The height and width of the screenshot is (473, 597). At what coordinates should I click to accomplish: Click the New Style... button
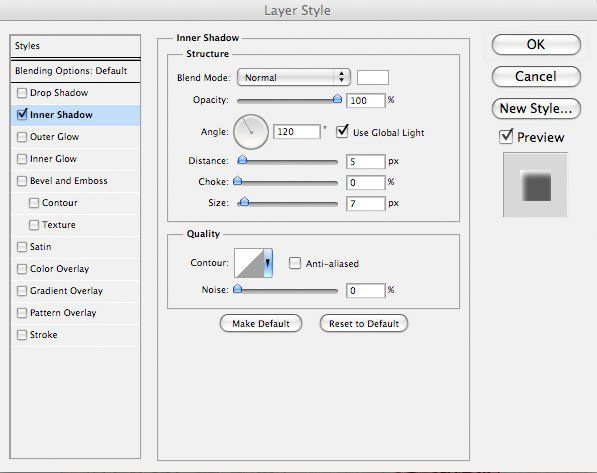(536, 109)
